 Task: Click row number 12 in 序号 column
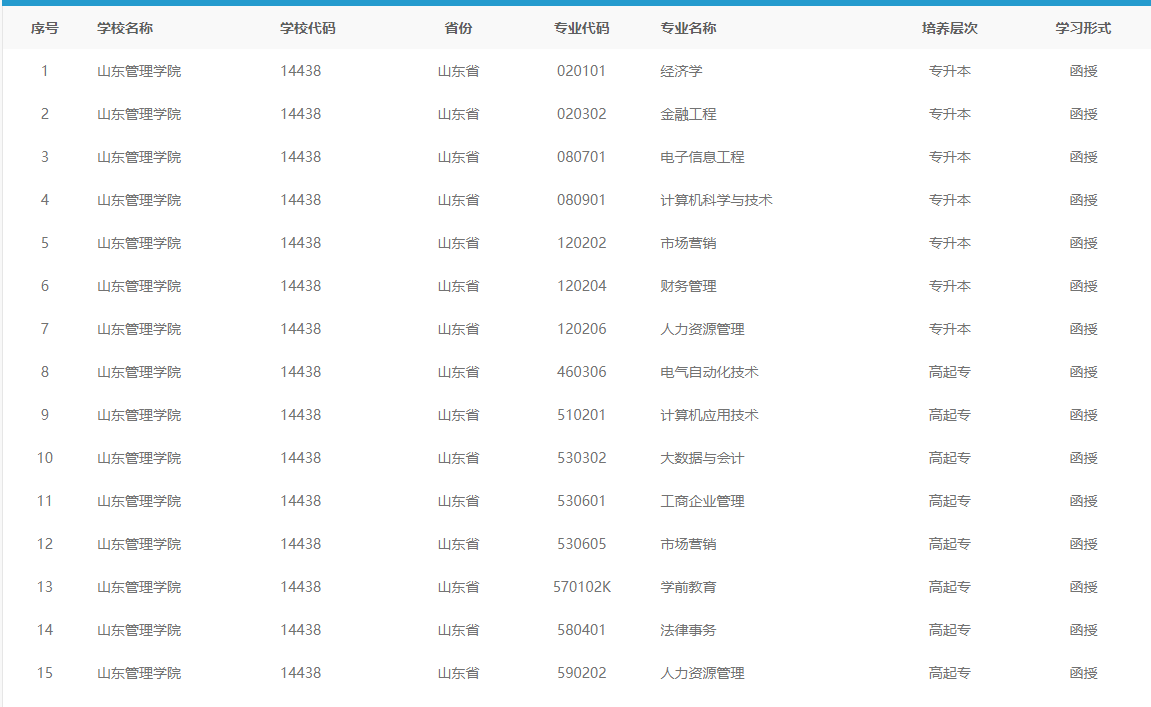tap(45, 544)
